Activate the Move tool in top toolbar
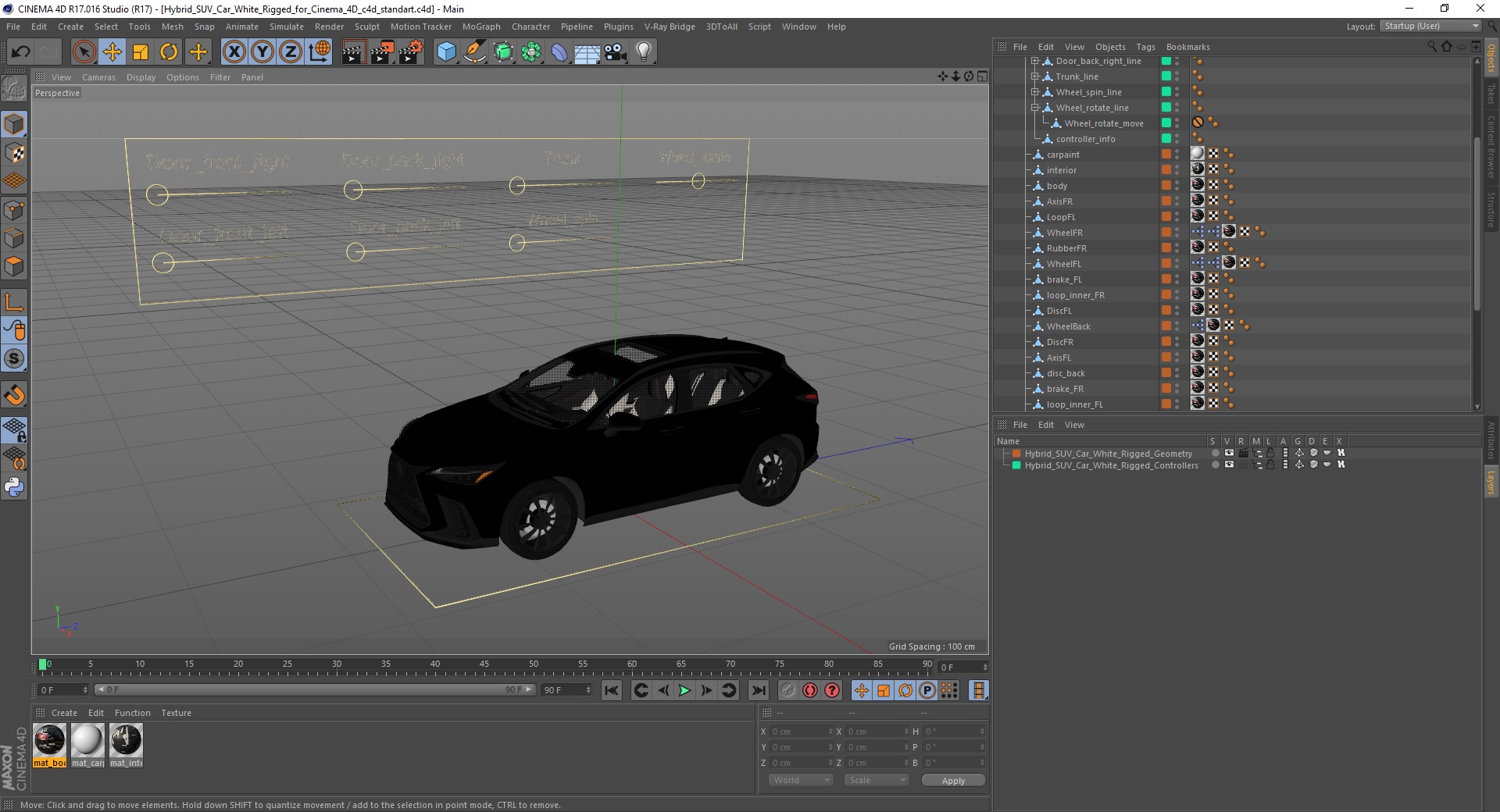The width and height of the screenshot is (1500, 812). tap(112, 52)
